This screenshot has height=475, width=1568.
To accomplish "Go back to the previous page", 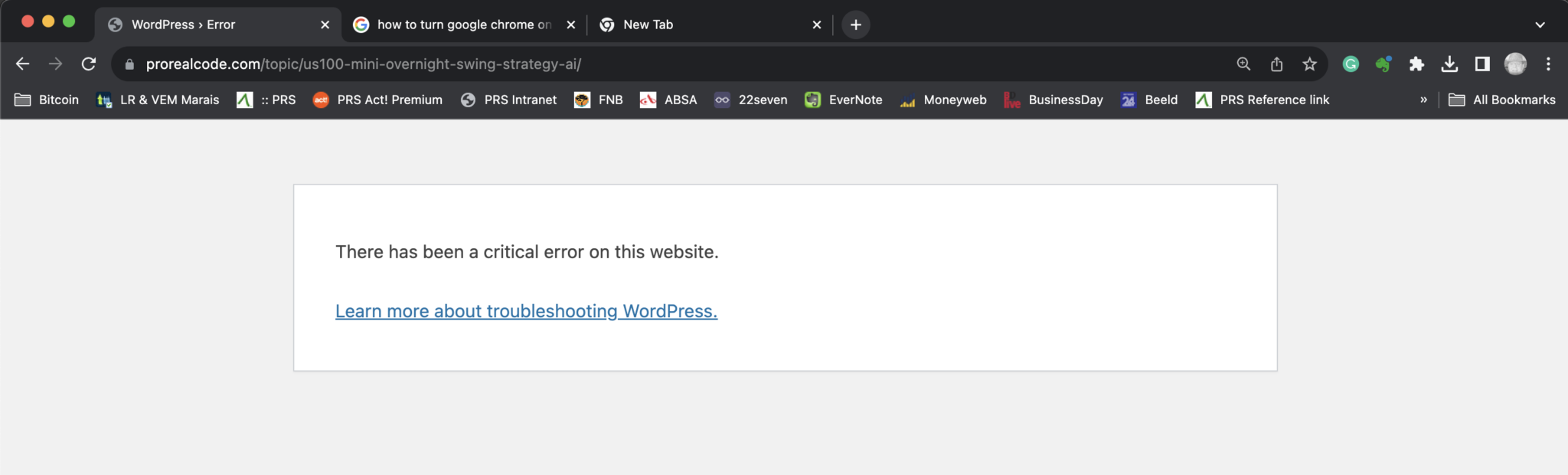I will point(22,64).
